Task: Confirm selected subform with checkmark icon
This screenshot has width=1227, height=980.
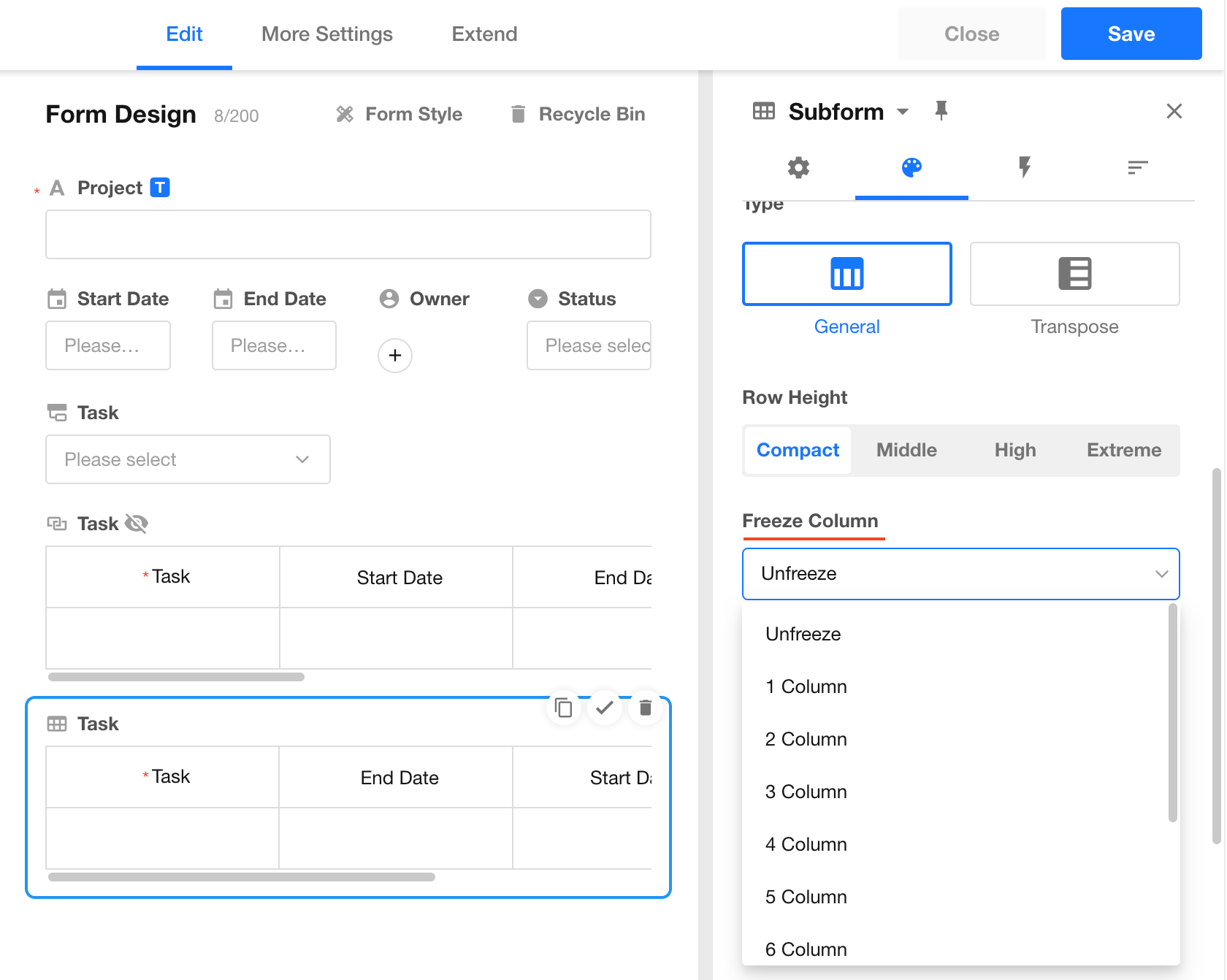Action: [604, 708]
